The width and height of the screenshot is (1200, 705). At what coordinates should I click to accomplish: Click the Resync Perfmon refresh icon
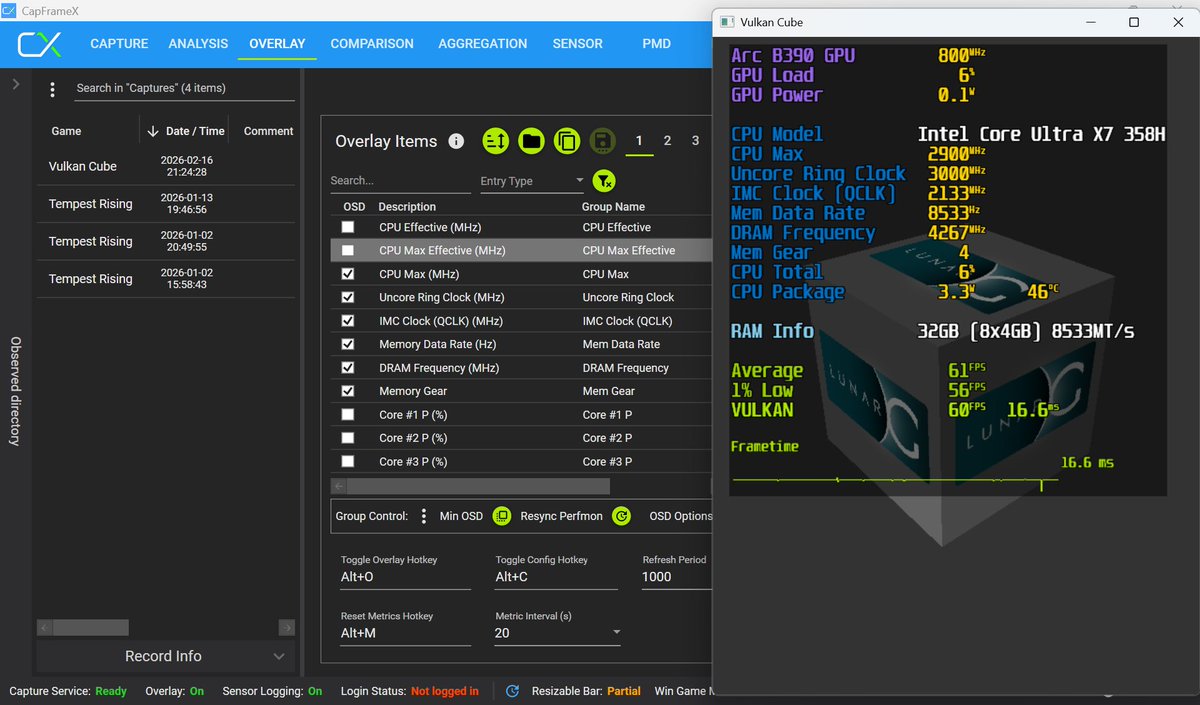pyautogui.click(x=621, y=516)
